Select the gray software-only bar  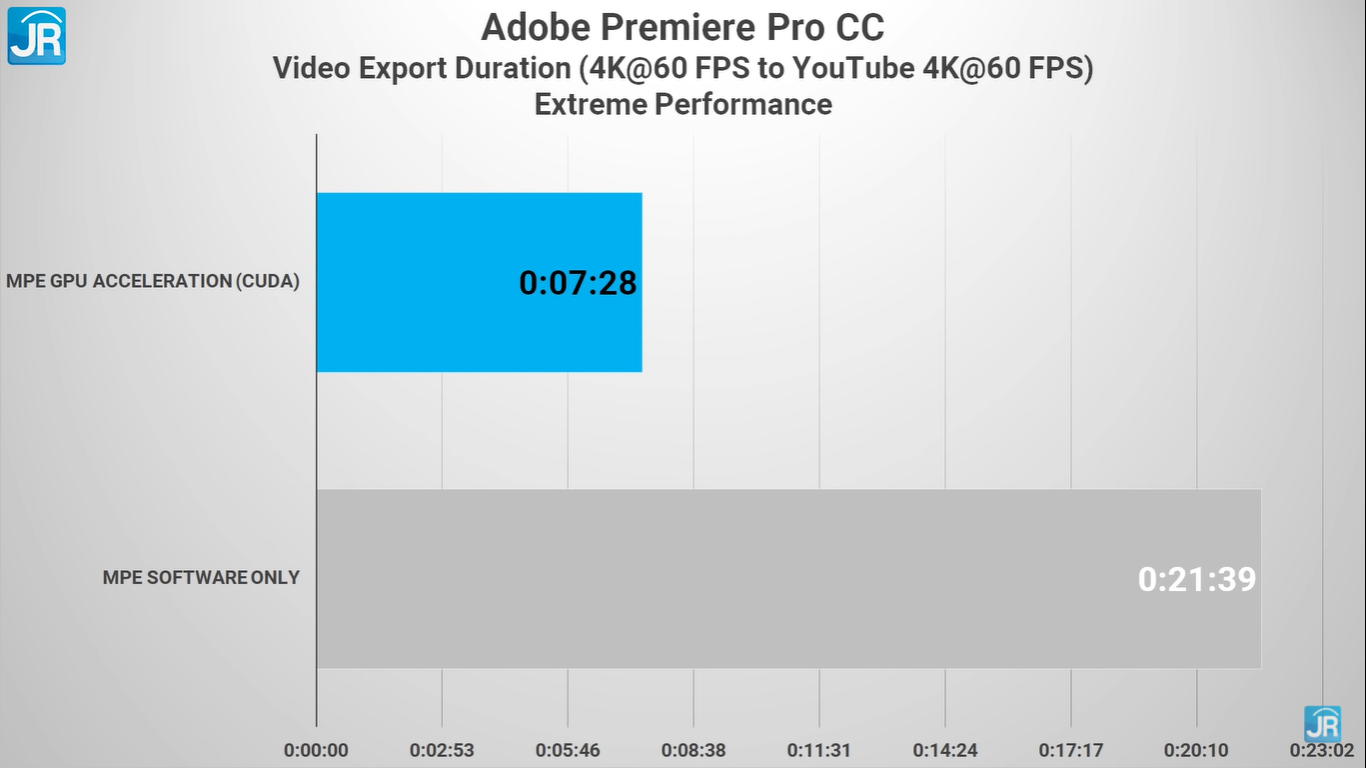(x=700, y=578)
